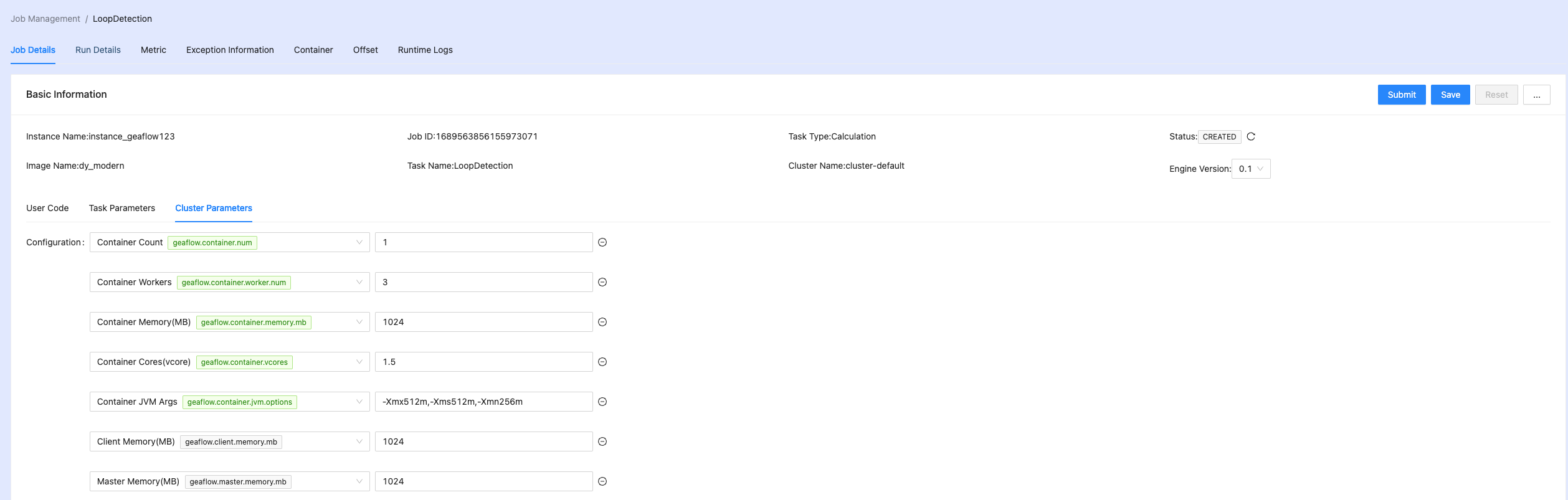Delete the Master Memory(MB) row
Image resolution: width=1568 pixels, height=500 pixels.
click(x=602, y=481)
